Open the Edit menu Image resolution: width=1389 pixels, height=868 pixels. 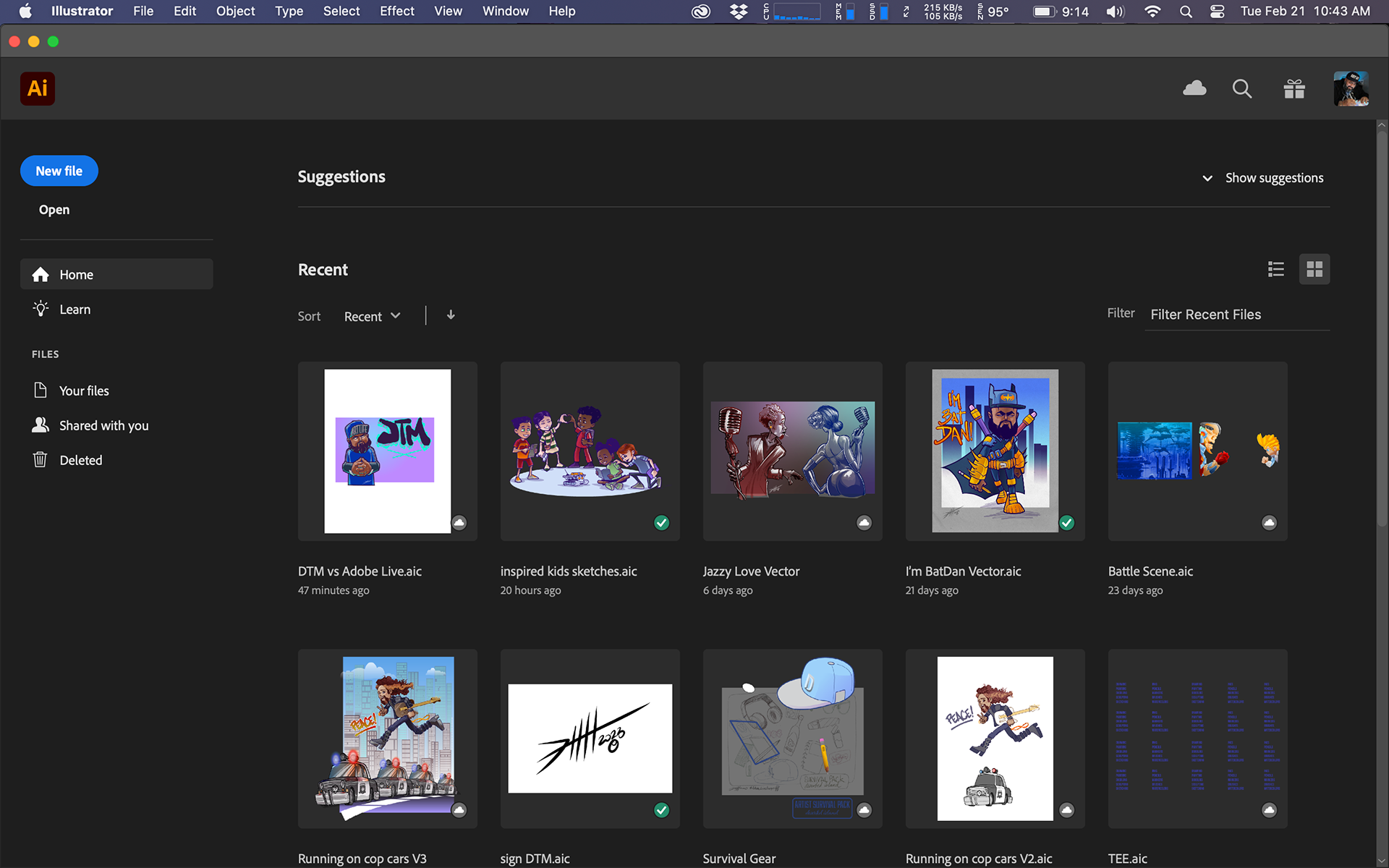184,12
